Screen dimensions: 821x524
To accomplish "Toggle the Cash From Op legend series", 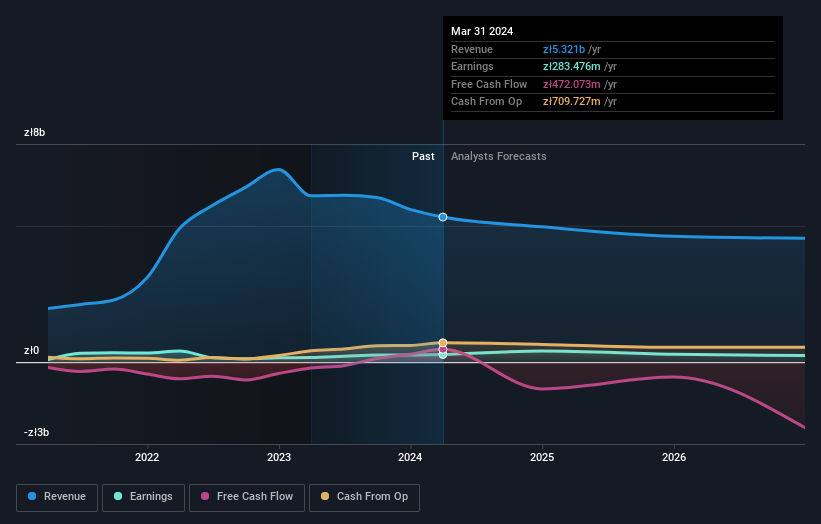I will click(x=364, y=497).
